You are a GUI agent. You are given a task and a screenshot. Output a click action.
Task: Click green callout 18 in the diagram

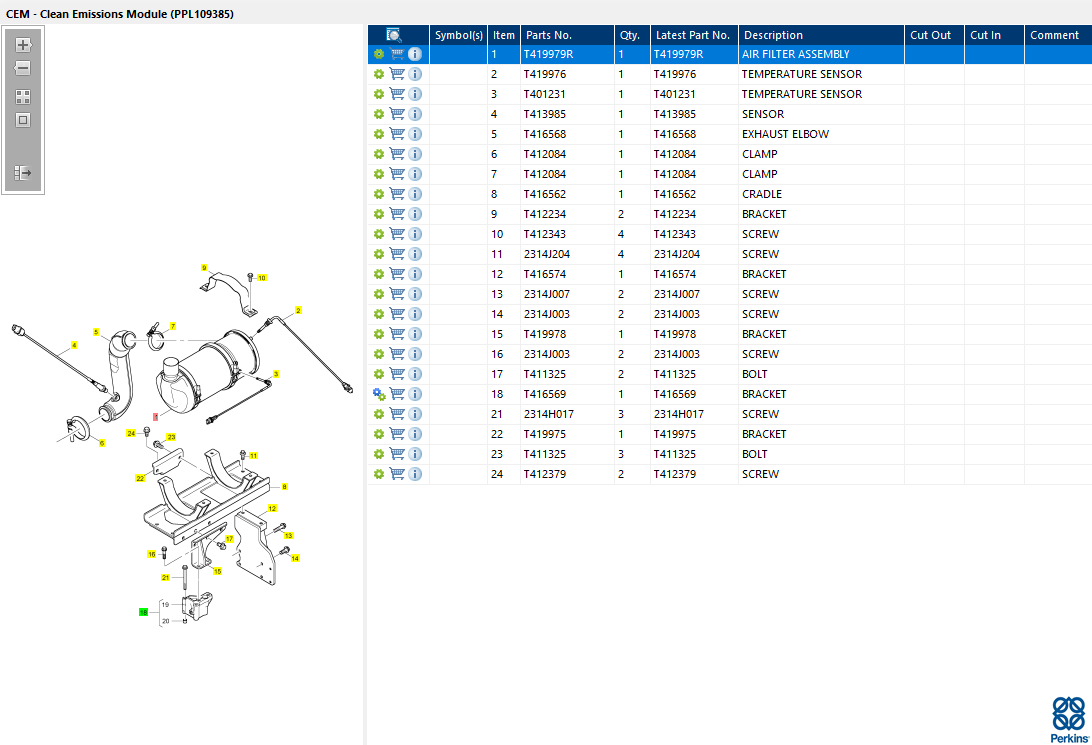143,612
